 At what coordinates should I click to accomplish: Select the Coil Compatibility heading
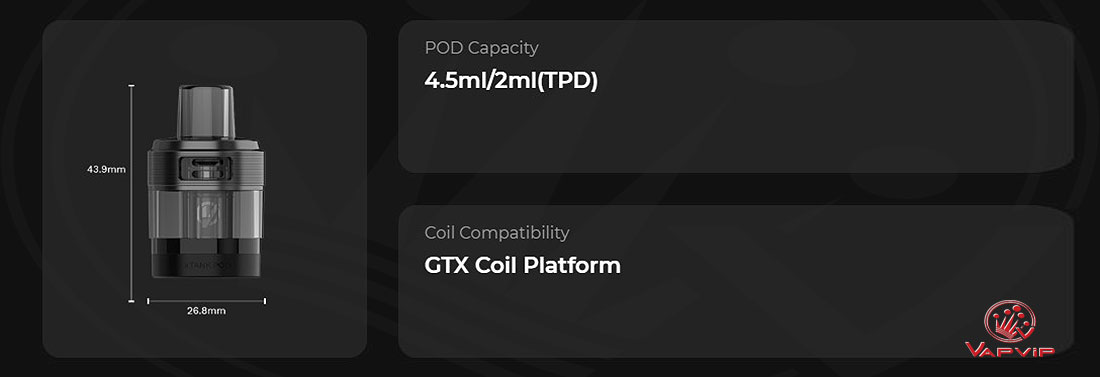(497, 232)
